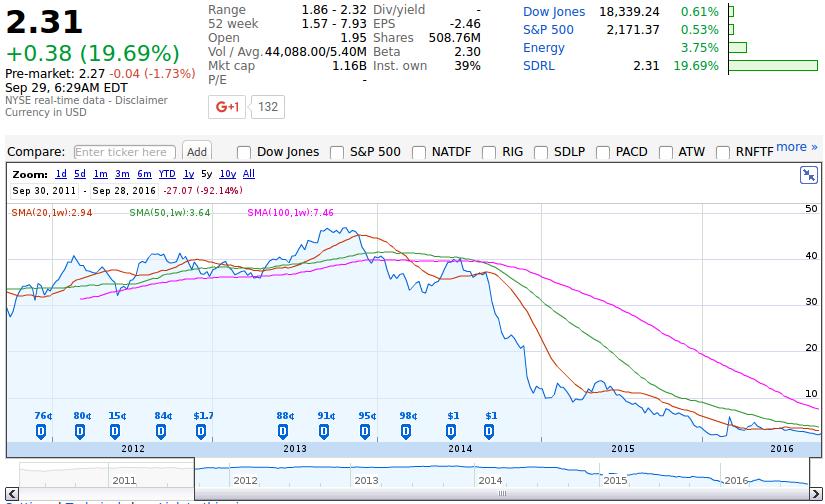
Task: Click the SMA(20,1w):2.94 legend label
Action: tap(52, 213)
